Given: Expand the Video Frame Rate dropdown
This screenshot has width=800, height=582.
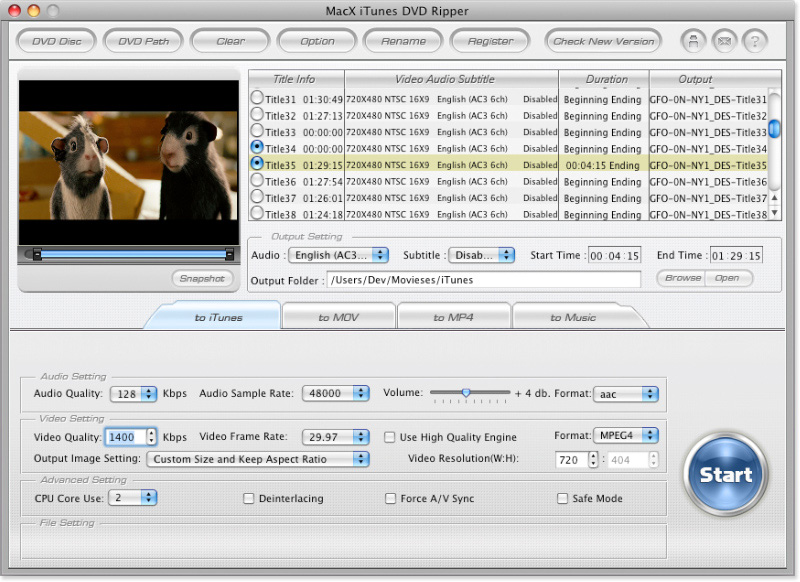Looking at the screenshot, I should coord(336,437).
